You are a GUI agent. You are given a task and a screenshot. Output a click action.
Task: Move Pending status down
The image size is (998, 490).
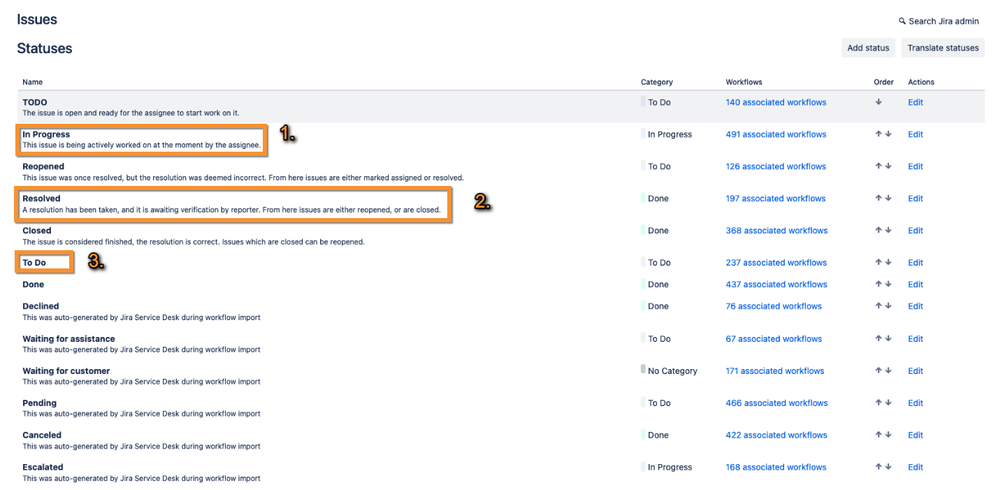[x=888, y=403]
